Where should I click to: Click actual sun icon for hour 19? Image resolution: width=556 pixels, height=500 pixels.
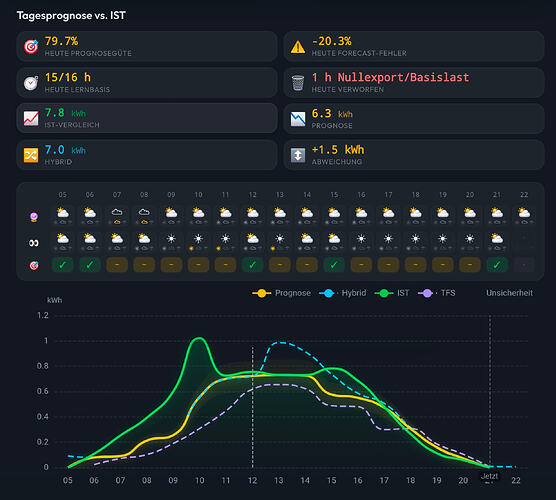(443, 239)
